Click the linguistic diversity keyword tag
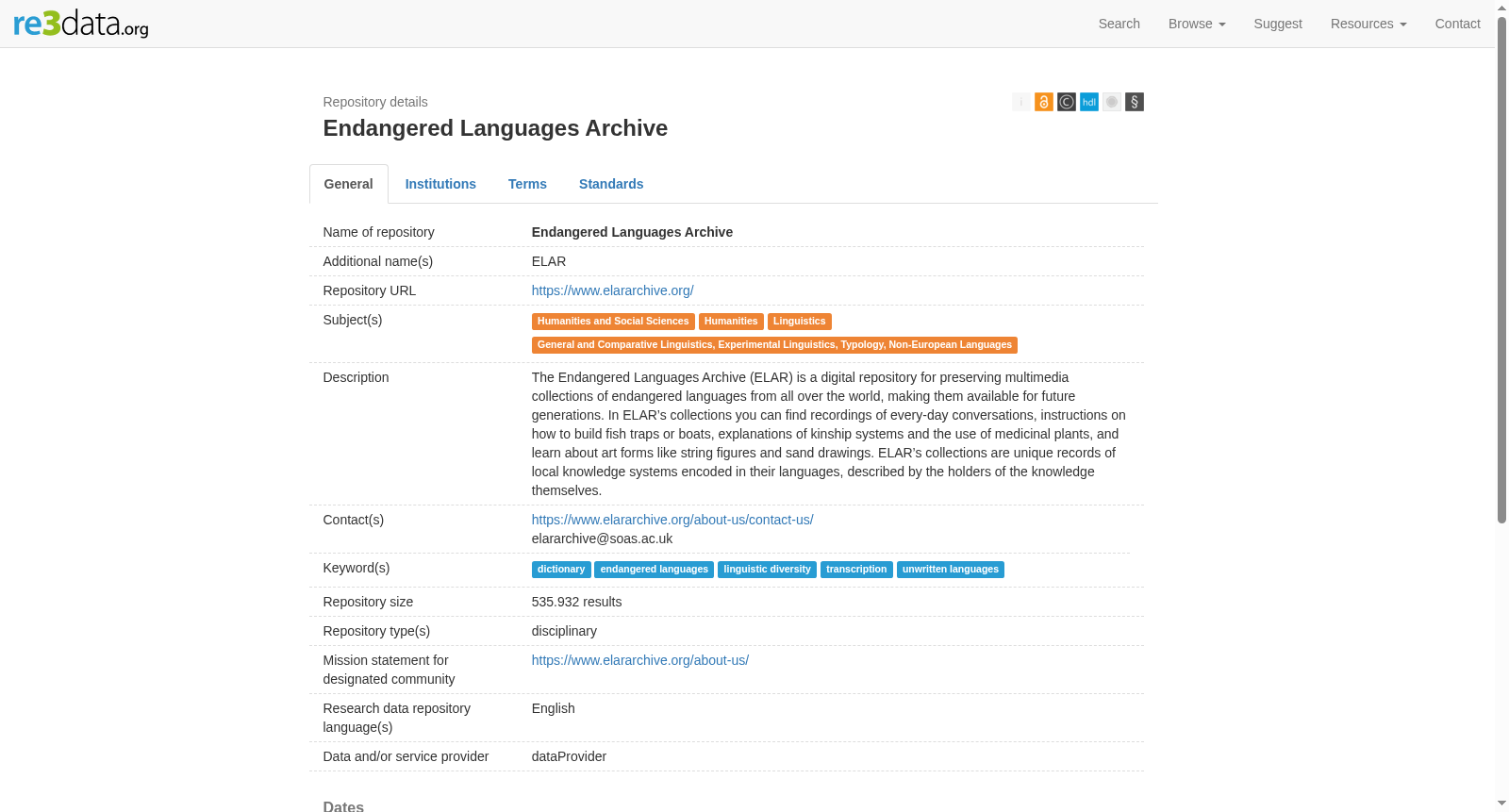The height and width of the screenshot is (812, 1509). point(767,570)
